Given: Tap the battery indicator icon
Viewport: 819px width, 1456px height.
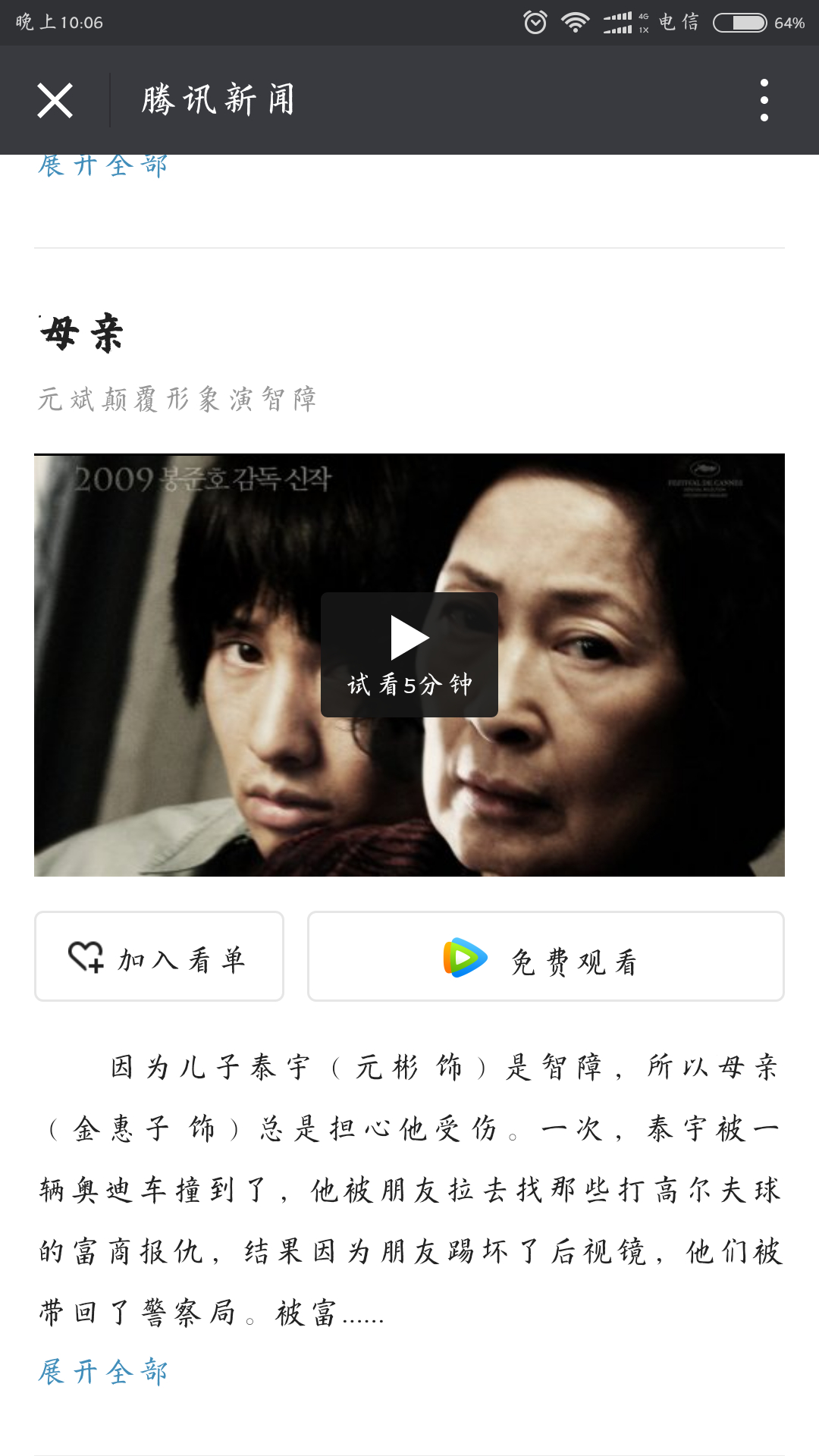Looking at the screenshot, I should pyautogui.click(x=740, y=23).
